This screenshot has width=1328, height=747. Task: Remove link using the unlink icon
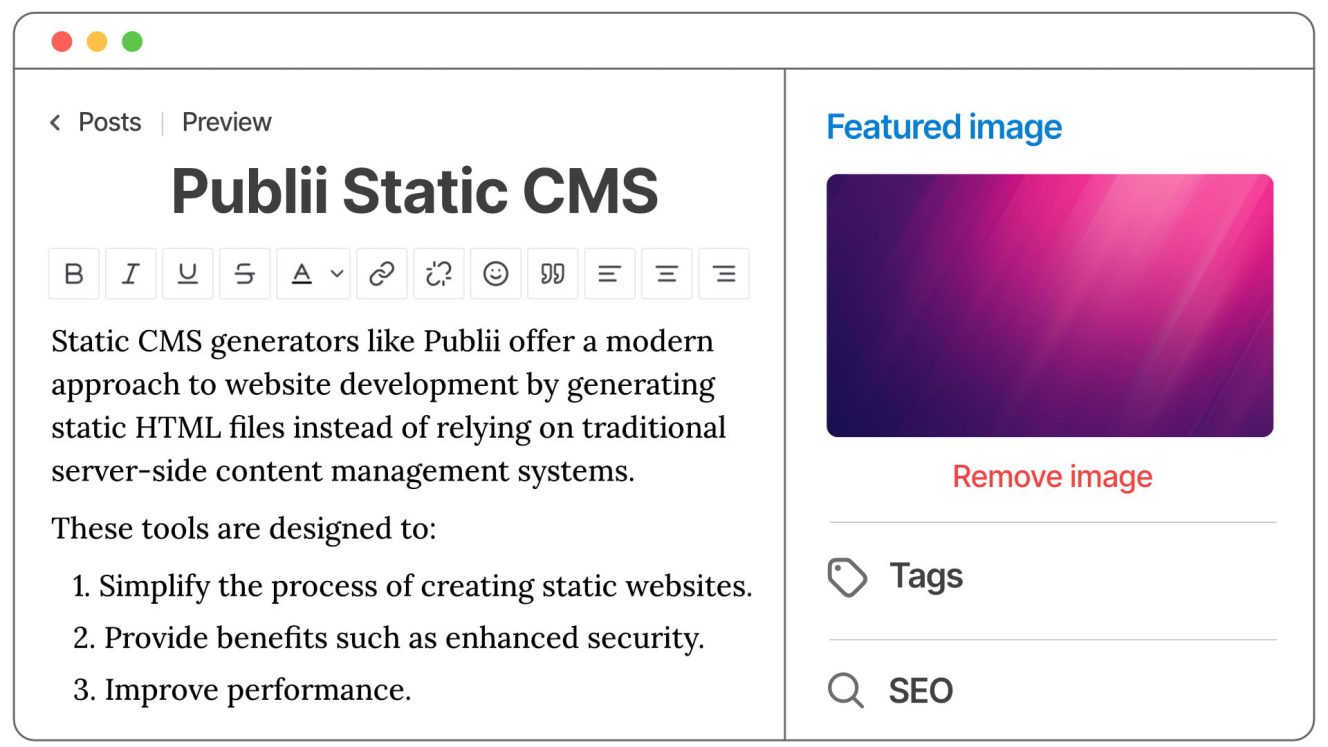(439, 274)
